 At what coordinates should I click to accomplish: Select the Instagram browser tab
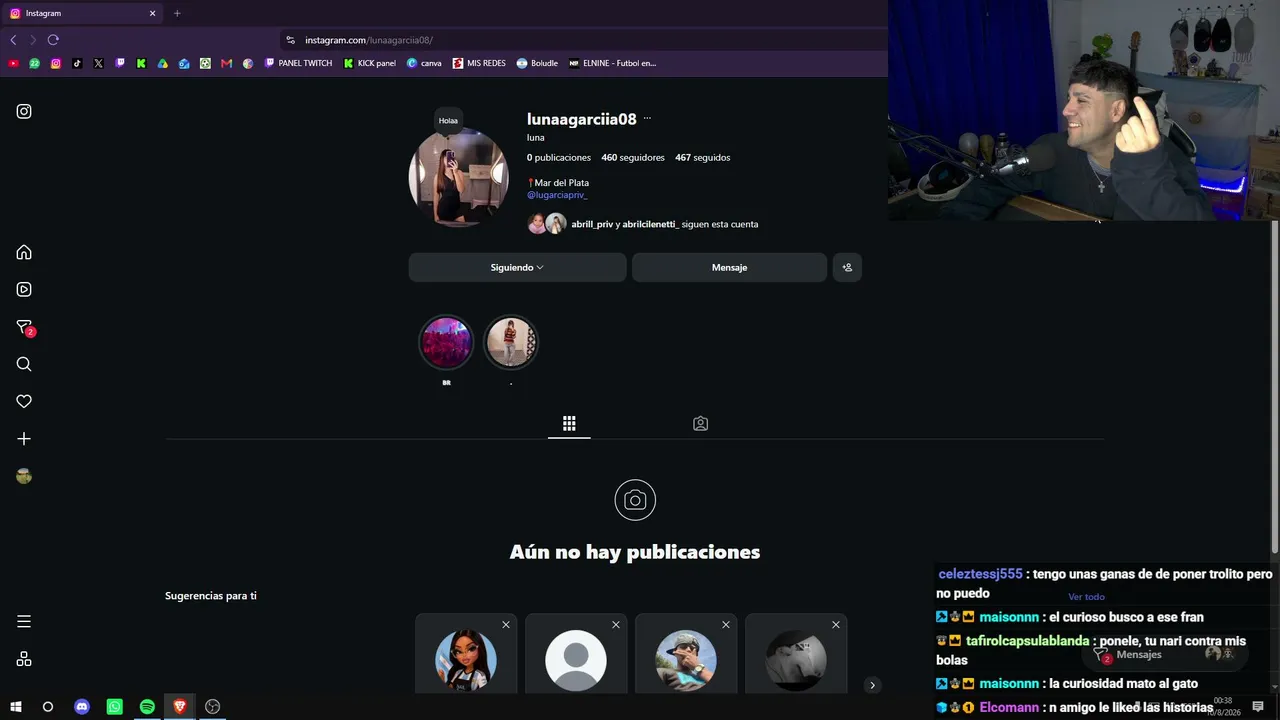pyautogui.click(x=83, y=13)
